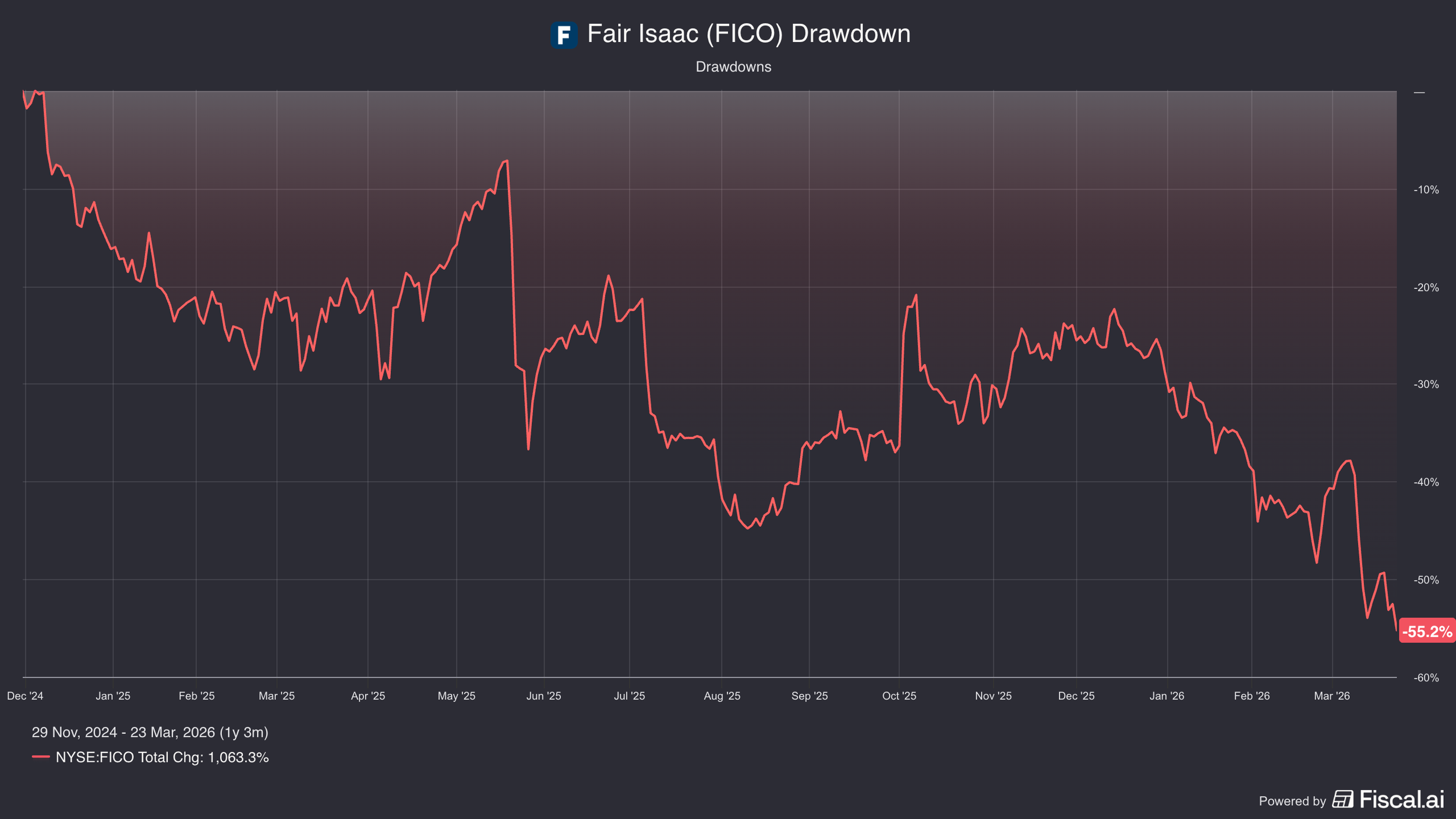Click the -30% y-axis label
1456x819 pixels.
point(1426,384)
